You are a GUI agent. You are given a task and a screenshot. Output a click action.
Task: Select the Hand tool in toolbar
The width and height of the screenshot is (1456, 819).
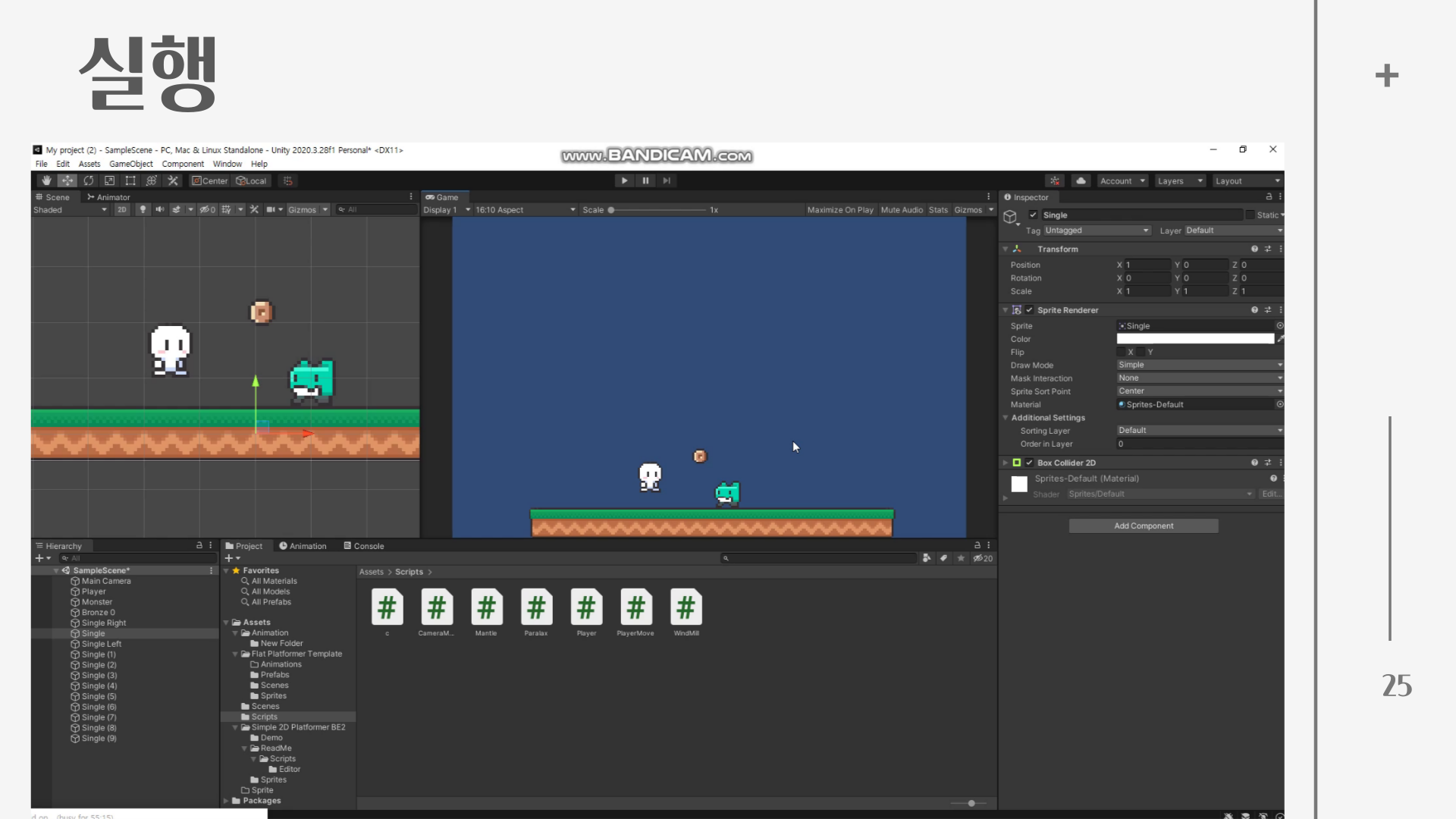click(46, 180)
